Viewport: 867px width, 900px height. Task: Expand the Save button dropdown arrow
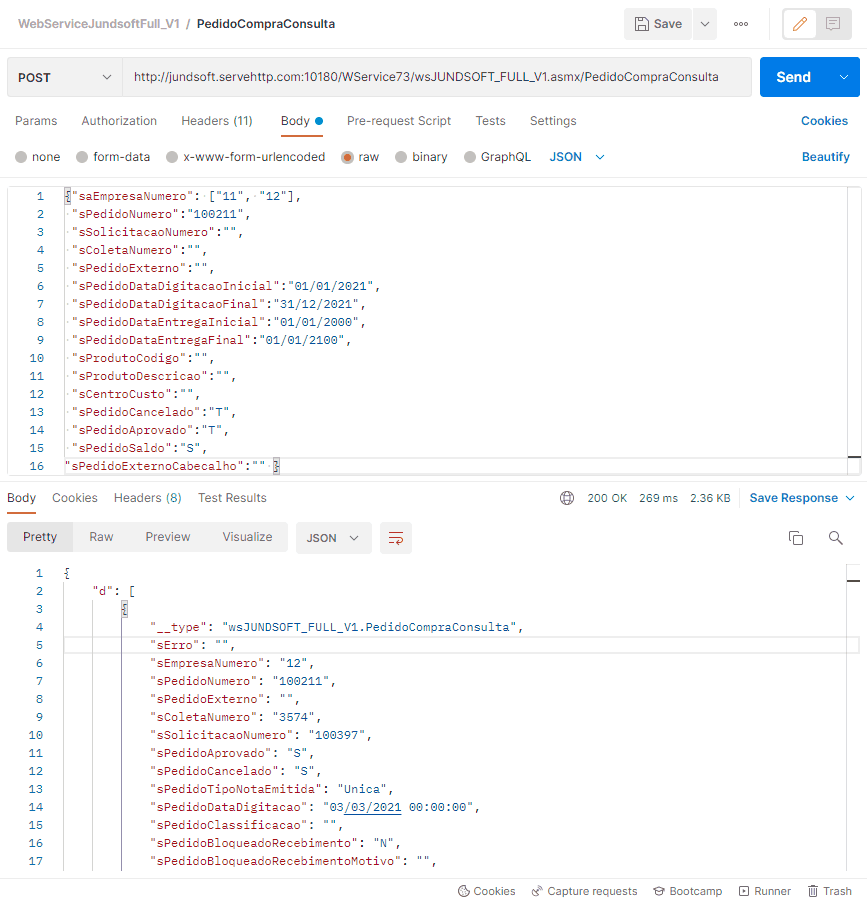(x=704, y=24)
